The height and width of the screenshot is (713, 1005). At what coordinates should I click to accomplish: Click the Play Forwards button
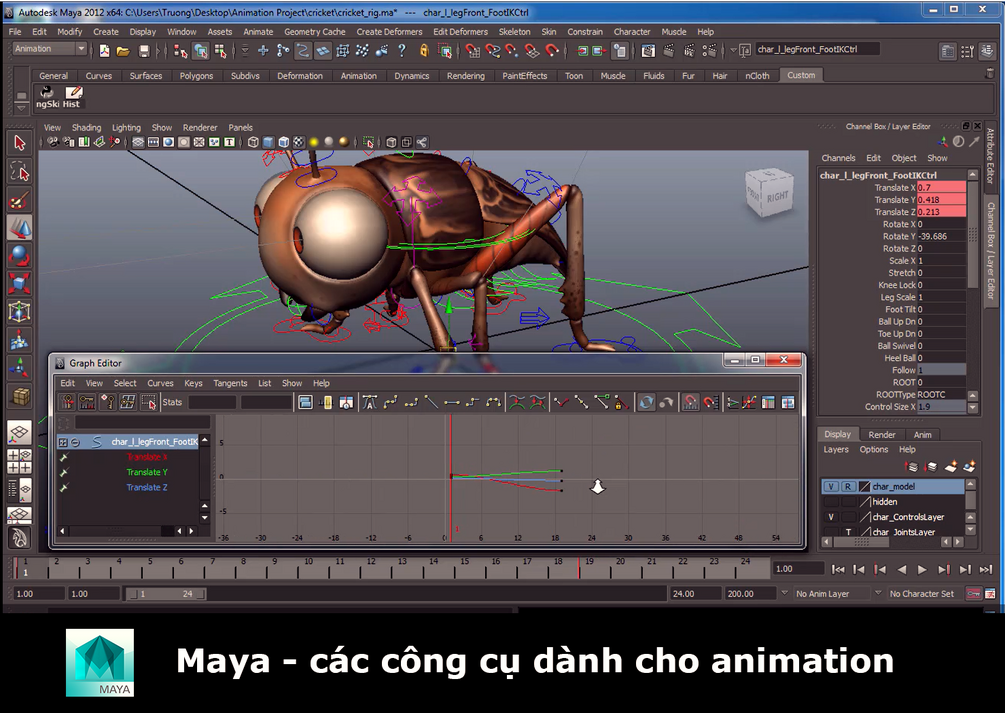(x=922, y=569)
